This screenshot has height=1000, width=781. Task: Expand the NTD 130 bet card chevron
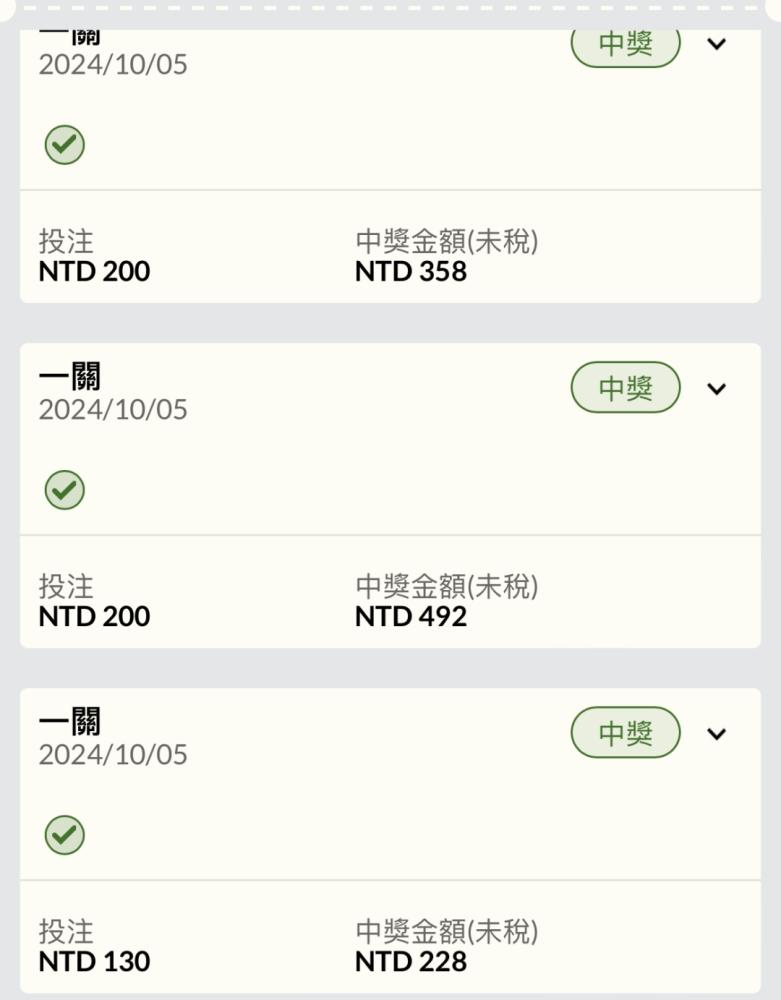tap(717, 733)
